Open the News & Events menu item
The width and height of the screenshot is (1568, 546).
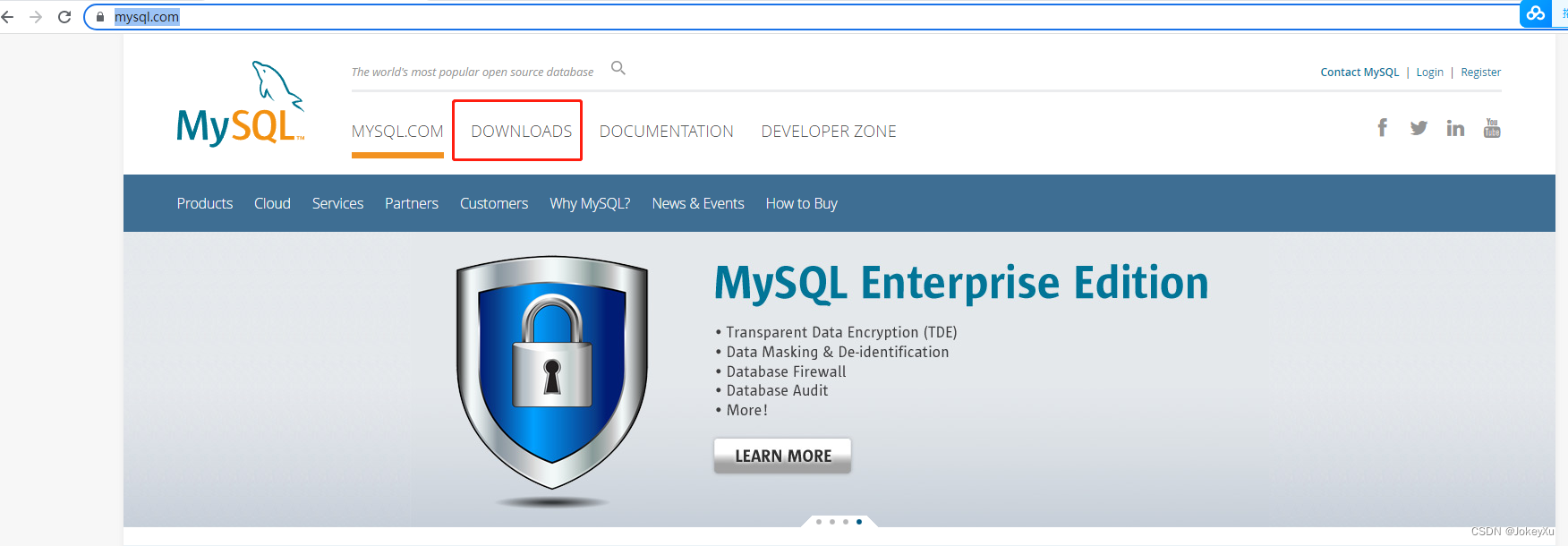tap(698, 203)
